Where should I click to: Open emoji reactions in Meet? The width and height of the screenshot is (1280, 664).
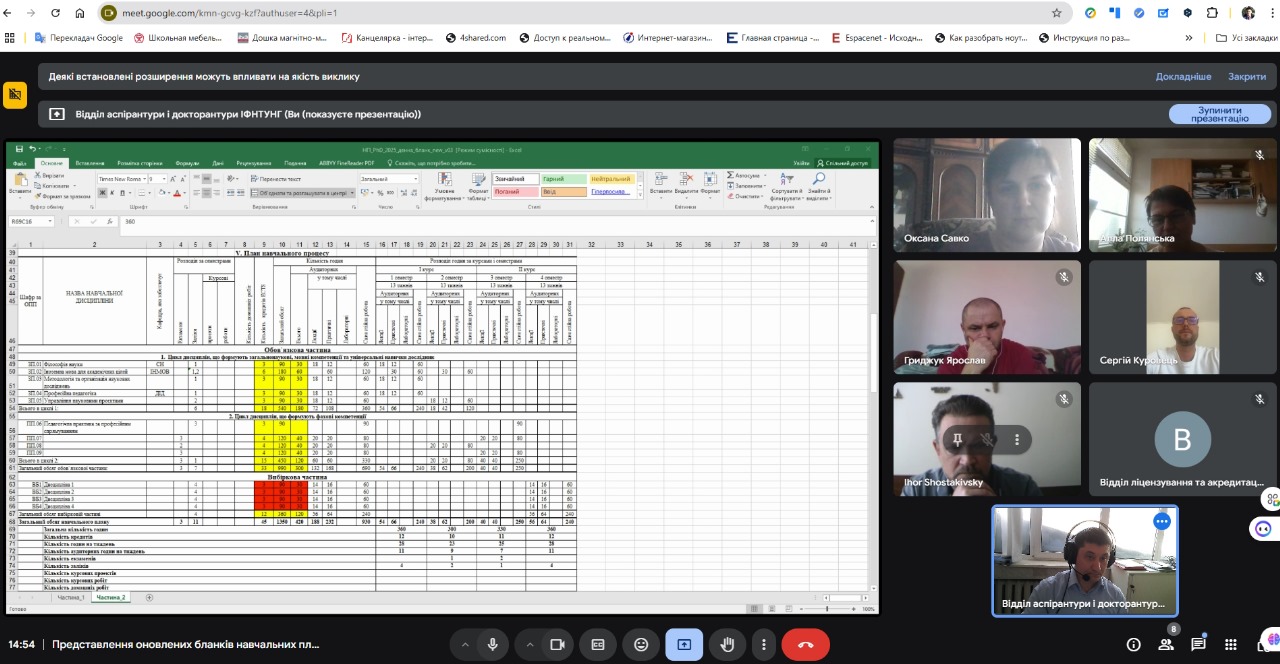pos(641,645)
